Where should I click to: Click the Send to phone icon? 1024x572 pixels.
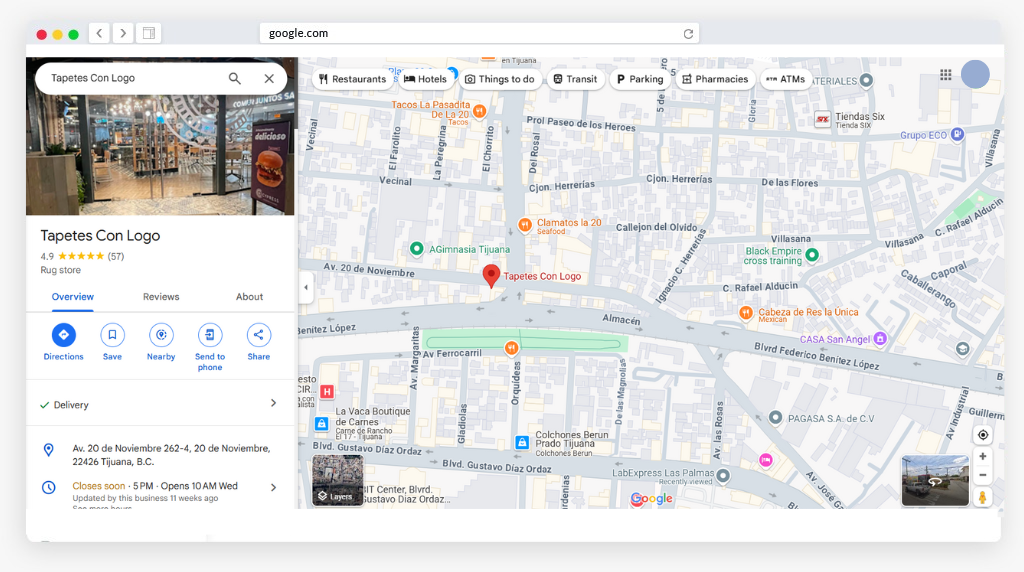pyautogui.click(x=210, y=335)
